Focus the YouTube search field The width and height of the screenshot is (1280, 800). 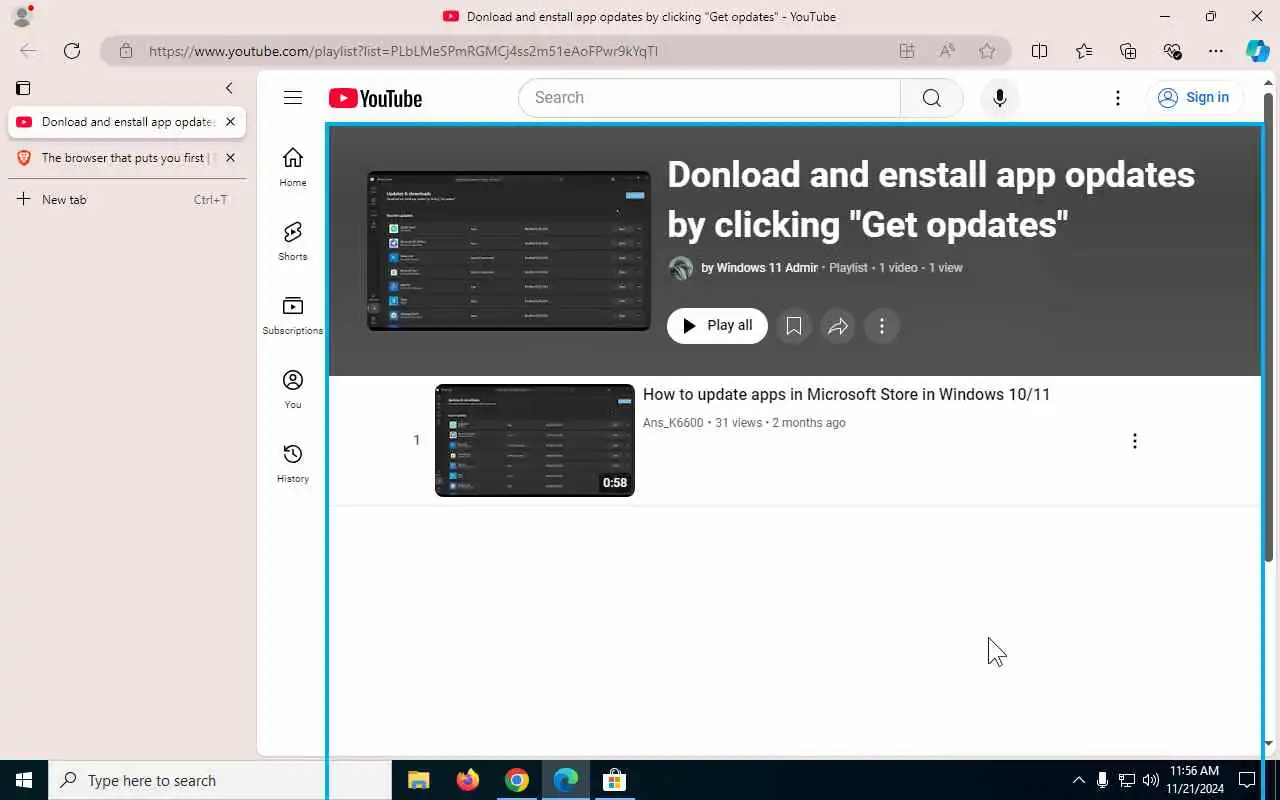(709, 98)
